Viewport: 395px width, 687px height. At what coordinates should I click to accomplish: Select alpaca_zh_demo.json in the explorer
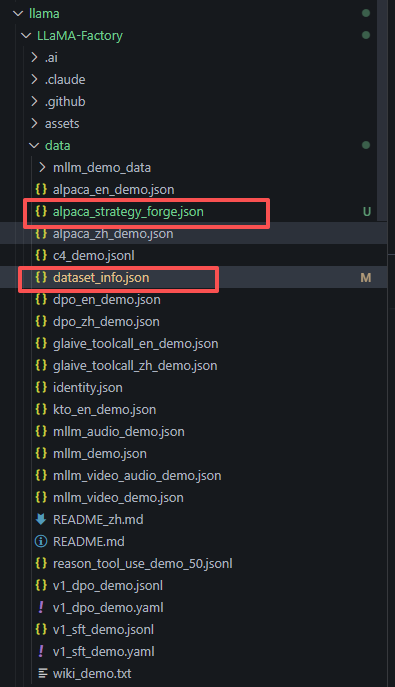[x=113, y=234]
